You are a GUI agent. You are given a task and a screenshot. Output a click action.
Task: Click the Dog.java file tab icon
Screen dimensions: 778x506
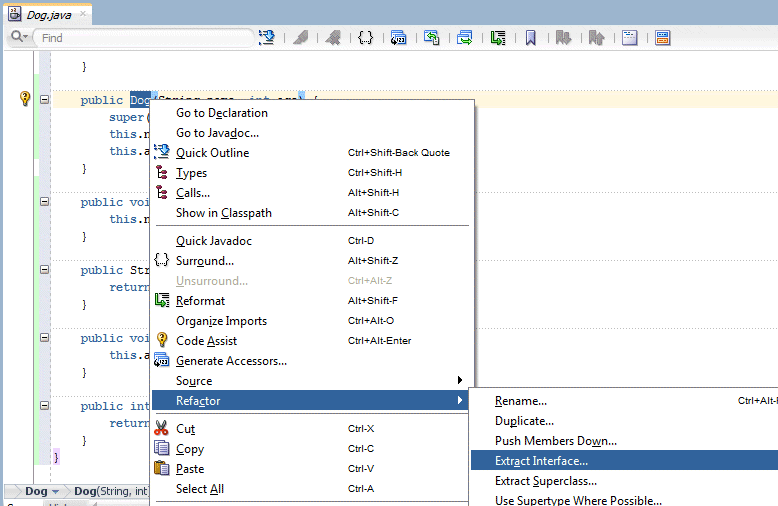[x=15, y=14]
